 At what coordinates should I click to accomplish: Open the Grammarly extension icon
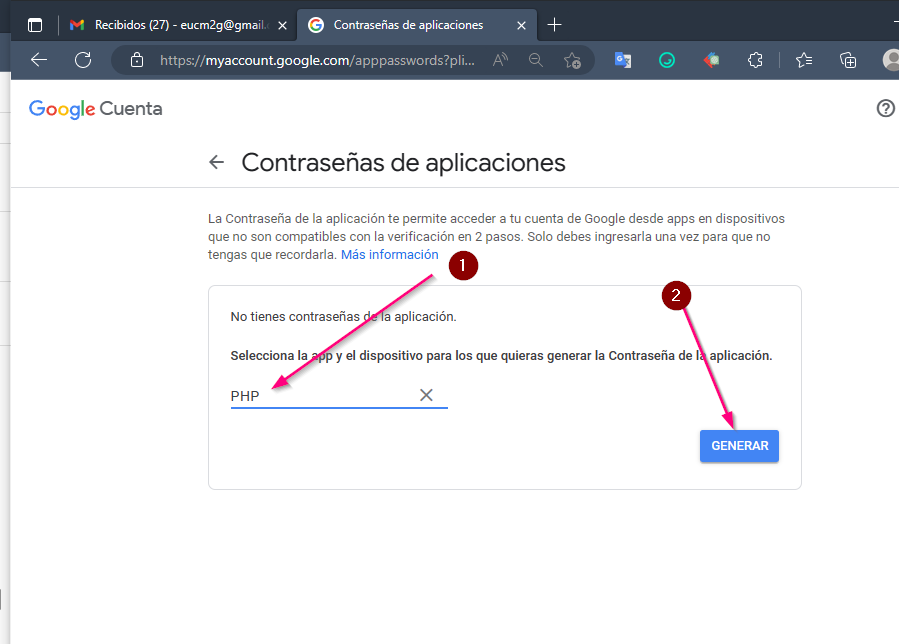point(667,60)
